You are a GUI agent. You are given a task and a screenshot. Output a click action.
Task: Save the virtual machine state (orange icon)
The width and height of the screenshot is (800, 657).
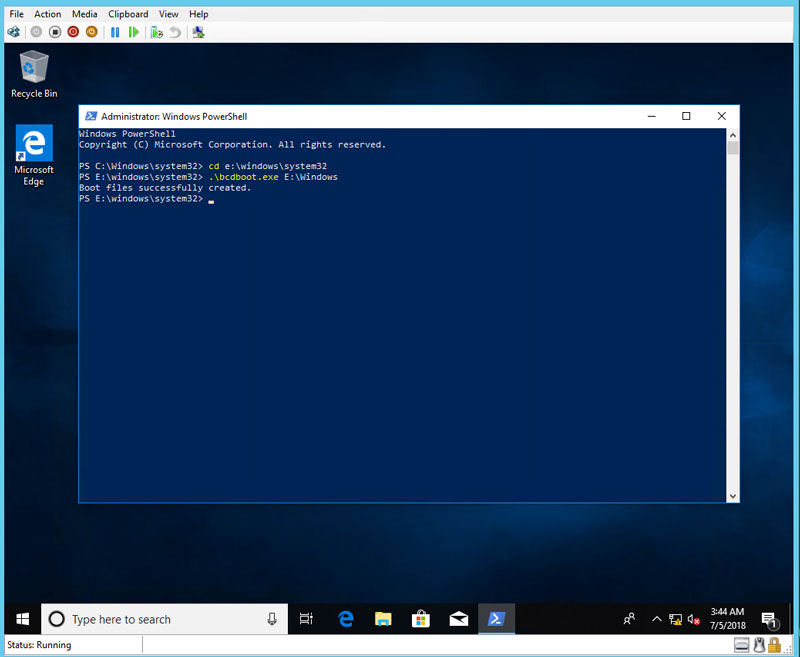92,32
